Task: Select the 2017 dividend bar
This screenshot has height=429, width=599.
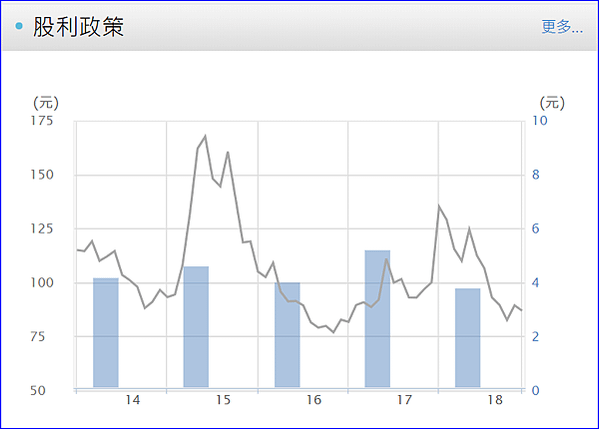Action: [x=377, y=319]
